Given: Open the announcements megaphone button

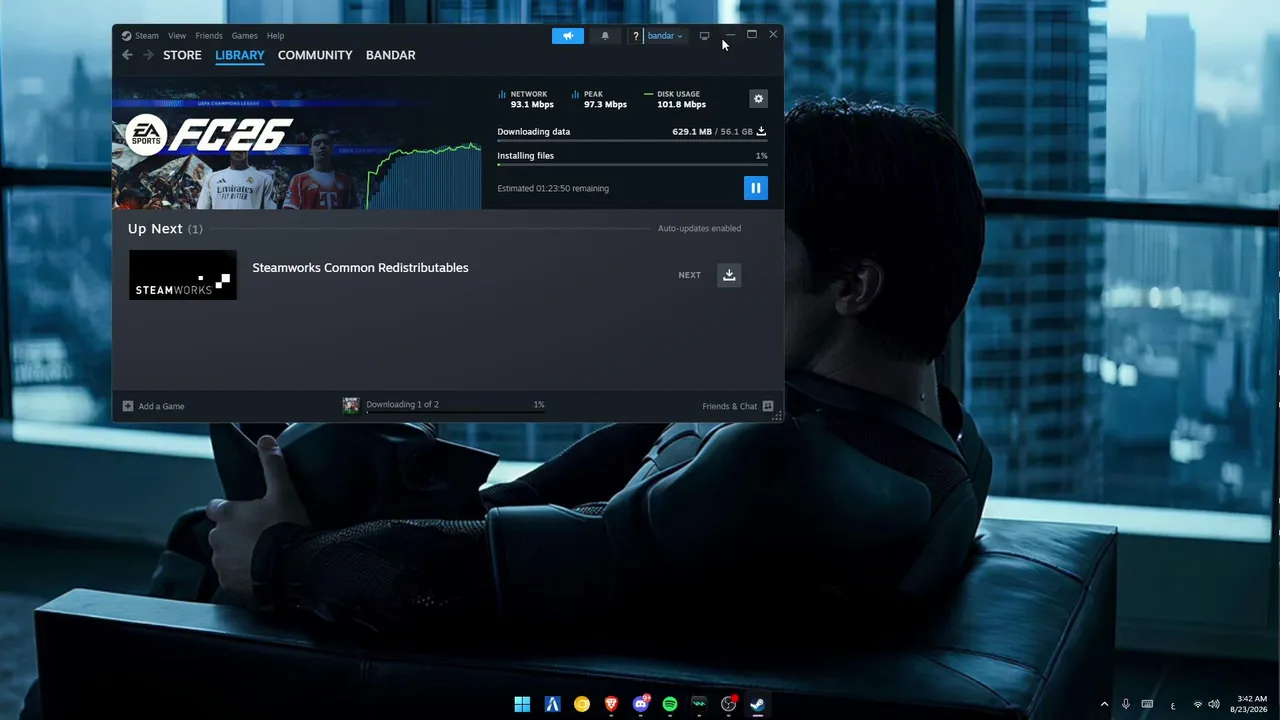Looking at the screenshot, I should click(568, 36).
